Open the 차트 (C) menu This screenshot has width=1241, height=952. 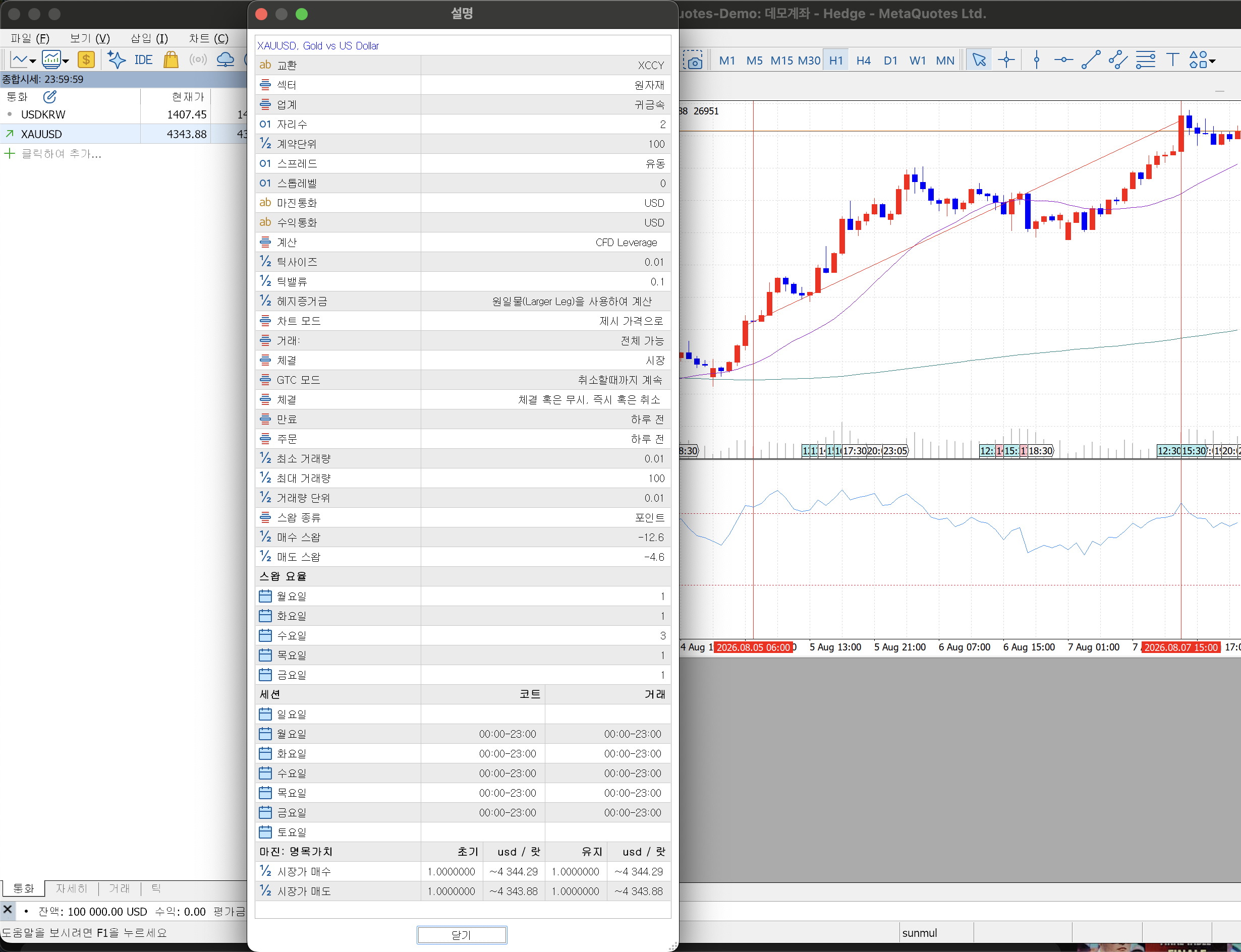click(x=208, y=38)
